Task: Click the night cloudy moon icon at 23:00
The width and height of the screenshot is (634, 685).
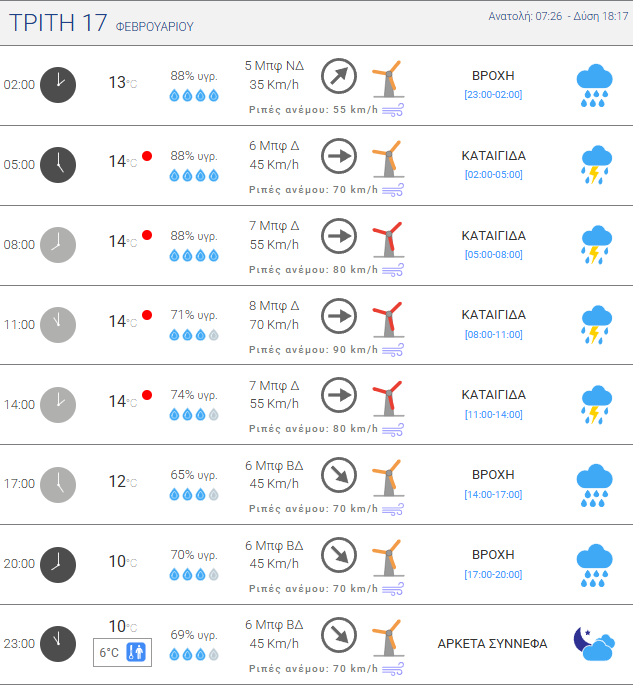Action: (x=594, y=643)
